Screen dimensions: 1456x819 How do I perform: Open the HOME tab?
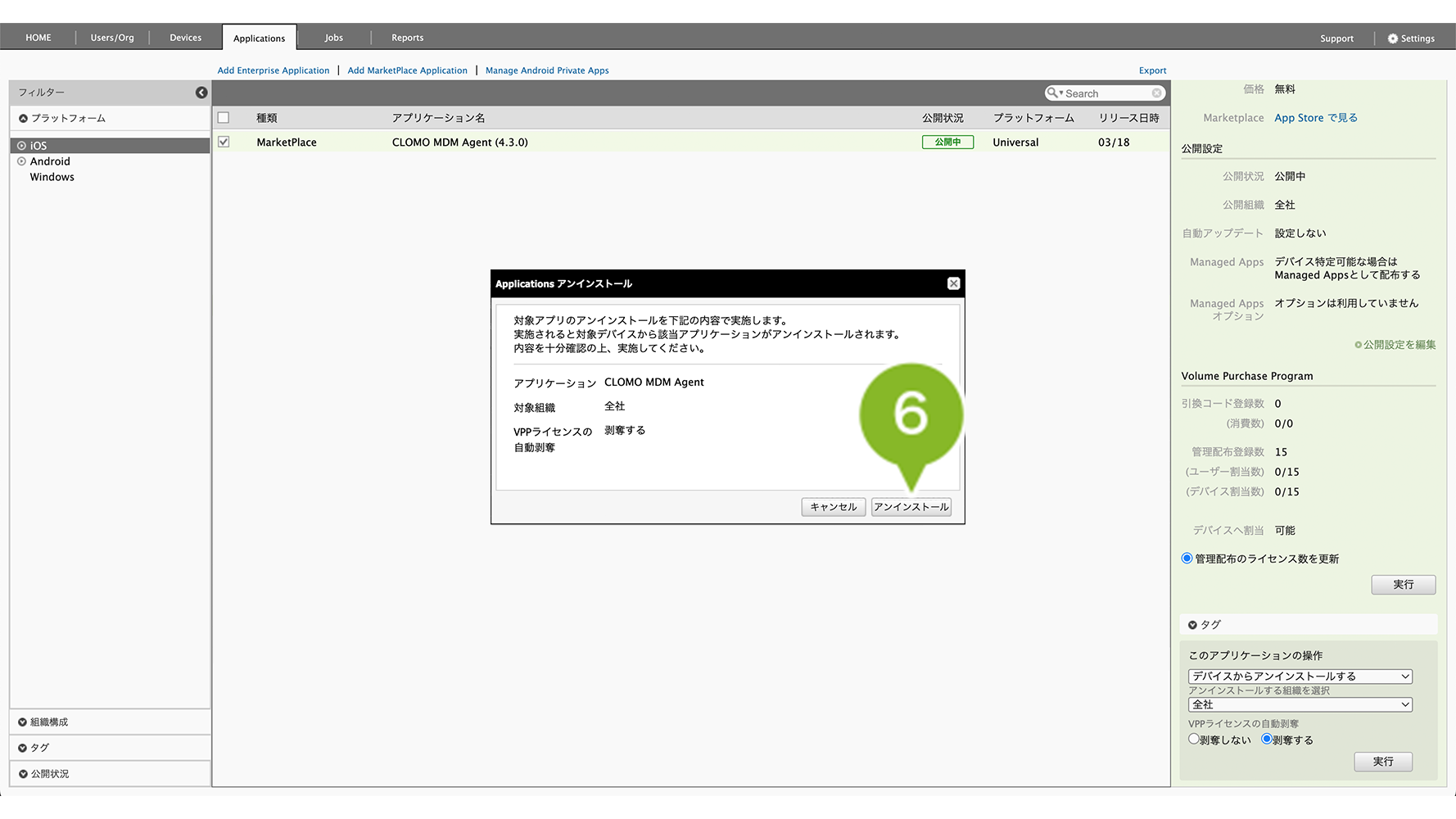point(38,38)
